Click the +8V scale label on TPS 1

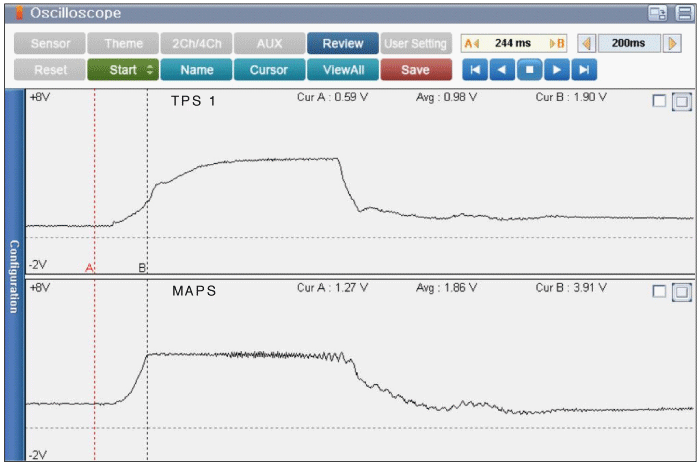click(x=39, y=97)
